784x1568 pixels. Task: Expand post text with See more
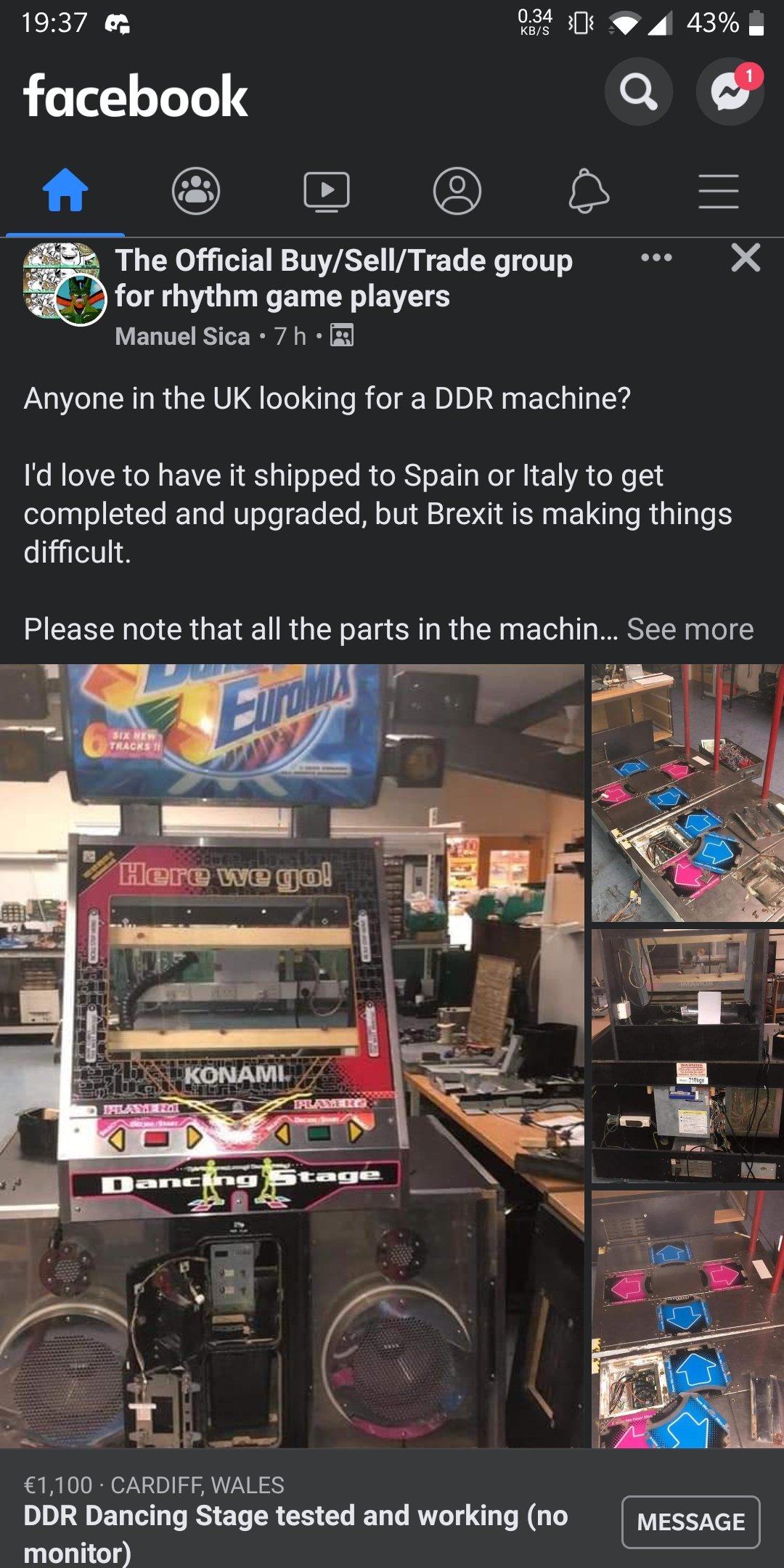pyautogui.click(x=690, y=629)
